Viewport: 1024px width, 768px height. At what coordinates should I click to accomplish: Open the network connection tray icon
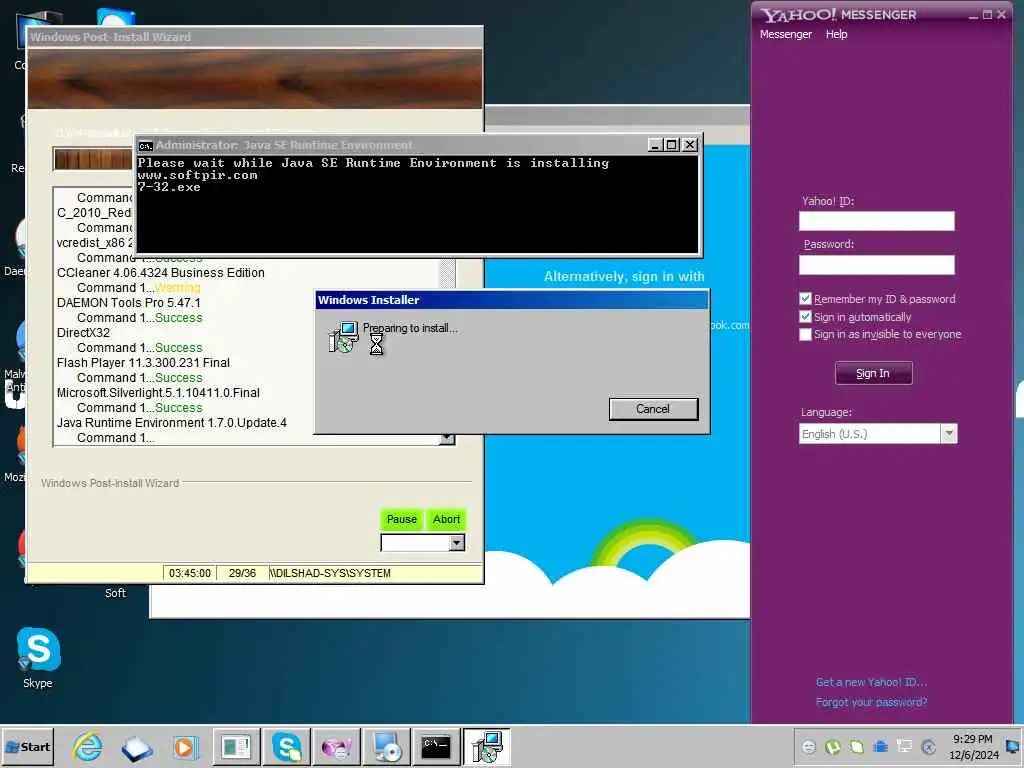pyautogui.click(x=904, y=746)
